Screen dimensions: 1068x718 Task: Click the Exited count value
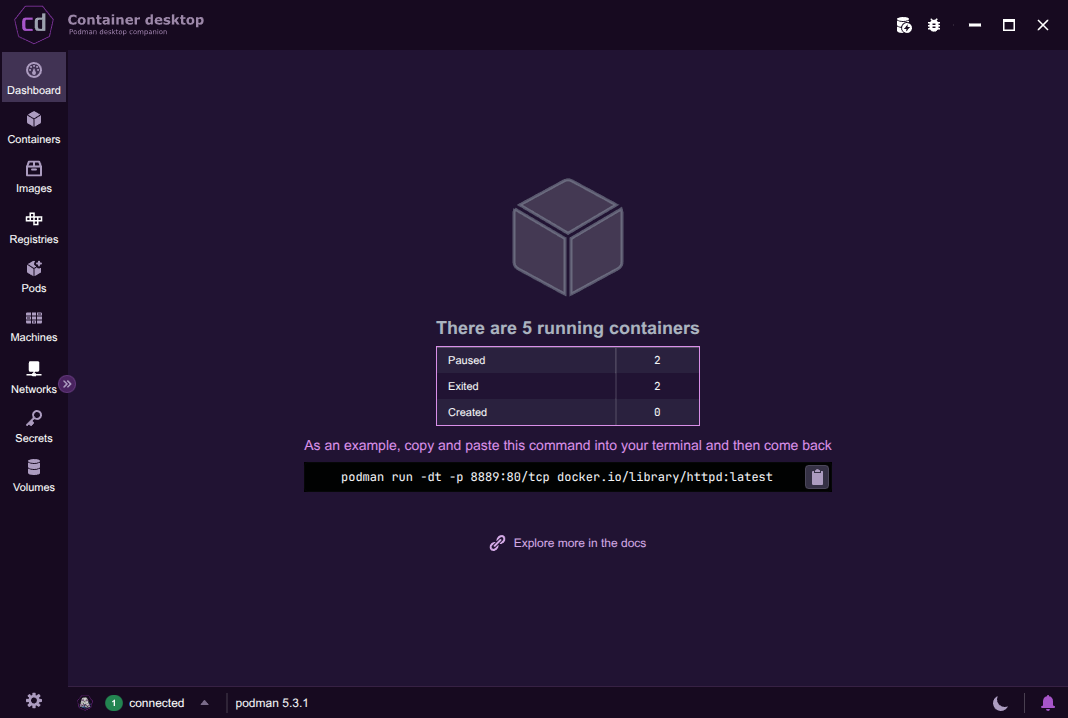click(657, 386)
